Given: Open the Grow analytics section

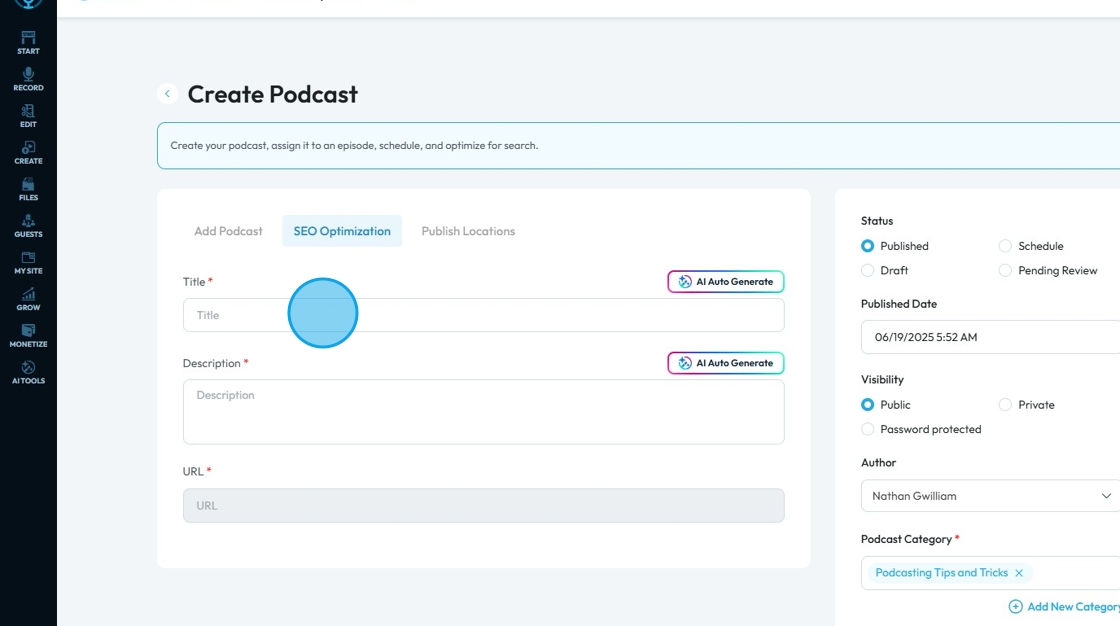Looking at the screenshot, I should coord(28,299).
